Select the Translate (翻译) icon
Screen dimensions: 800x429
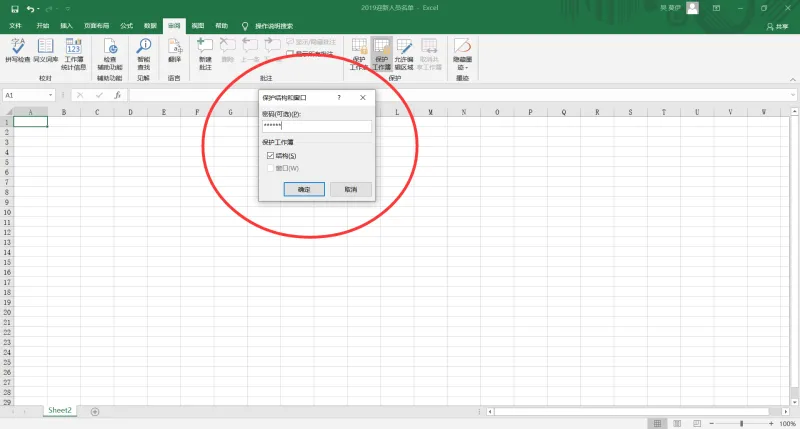[x=174, y=51]
